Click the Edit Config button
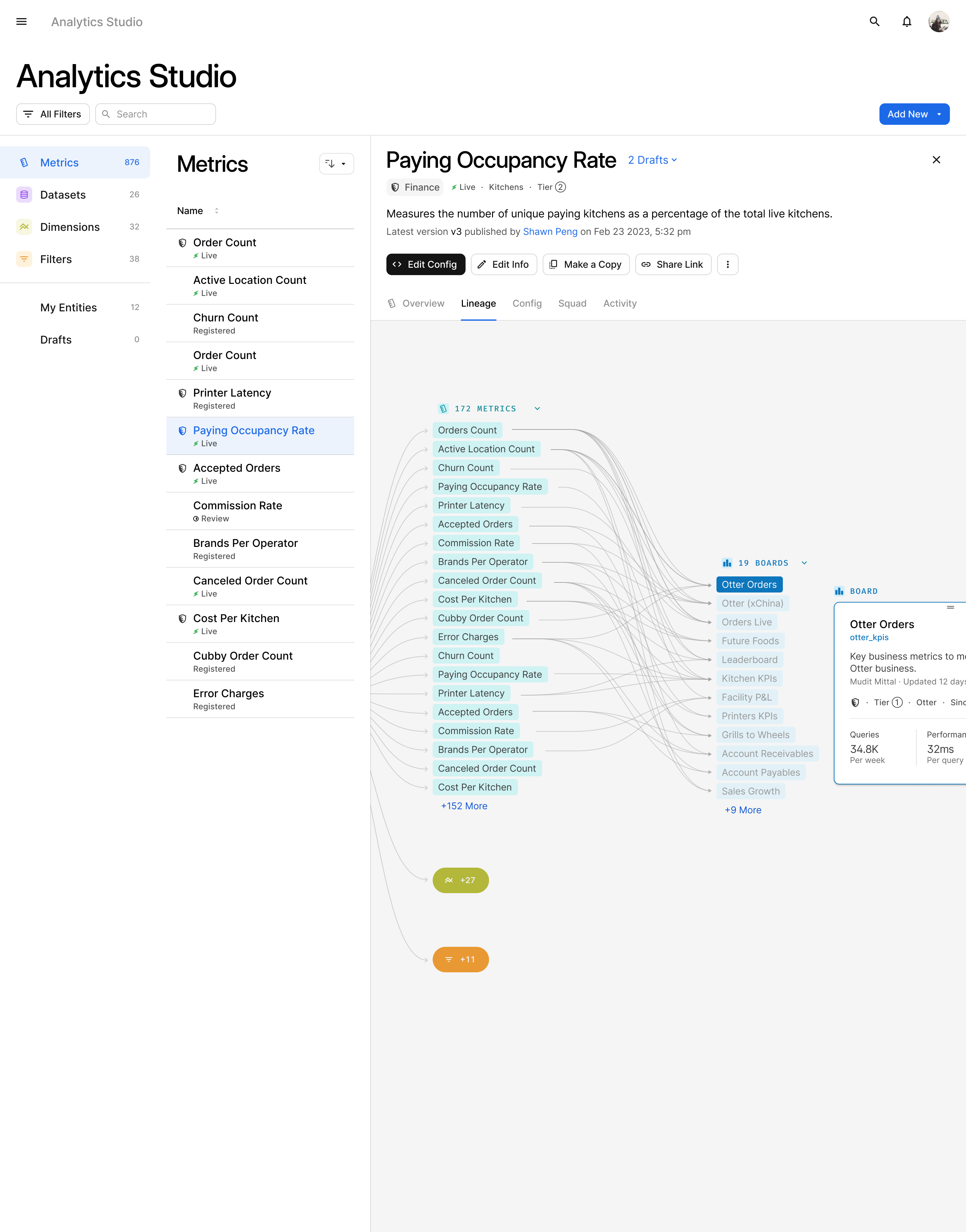The image size is (966, 1232). (x=425, y=264)
